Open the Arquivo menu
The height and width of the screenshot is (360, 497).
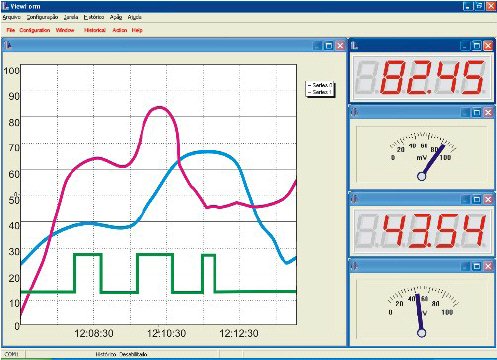click(11, 17)
